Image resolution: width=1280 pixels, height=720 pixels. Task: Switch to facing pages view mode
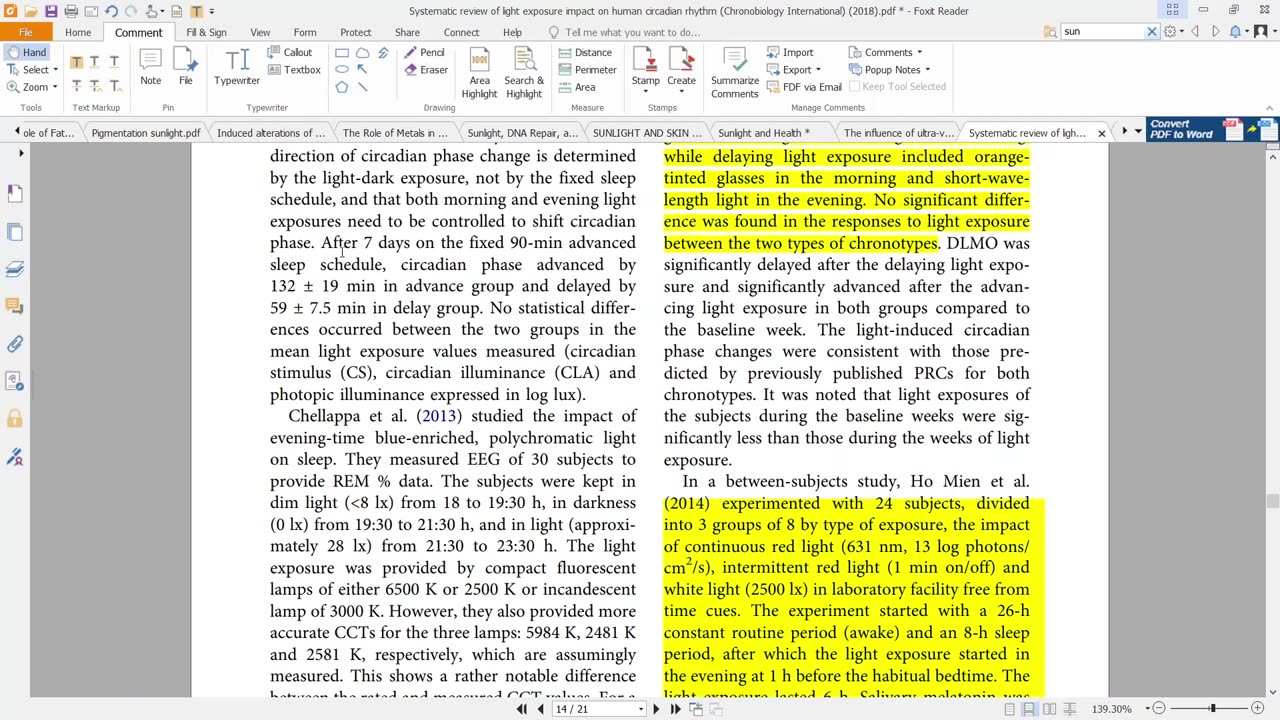pyautogui.click(x=1049, y=709)
